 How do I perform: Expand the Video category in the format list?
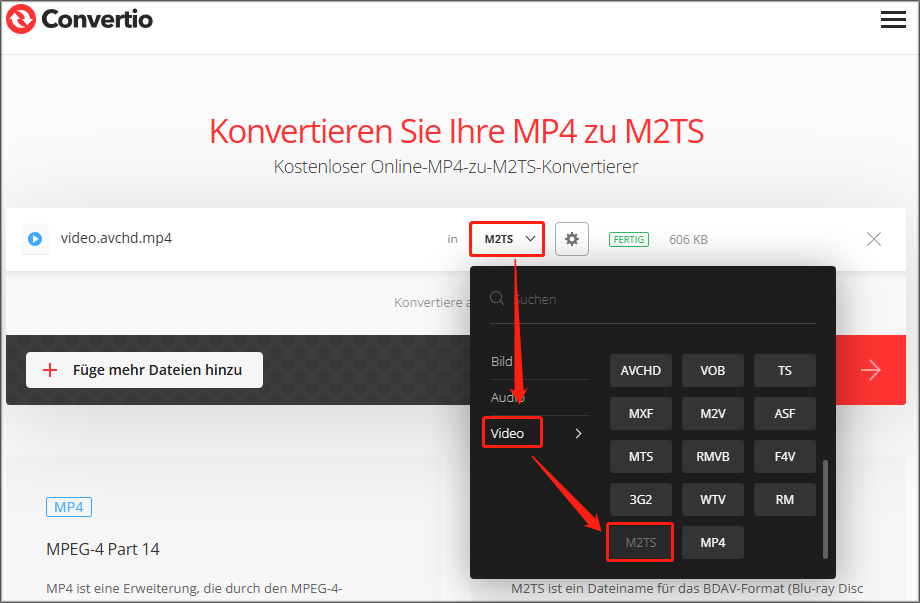[512, 432]
